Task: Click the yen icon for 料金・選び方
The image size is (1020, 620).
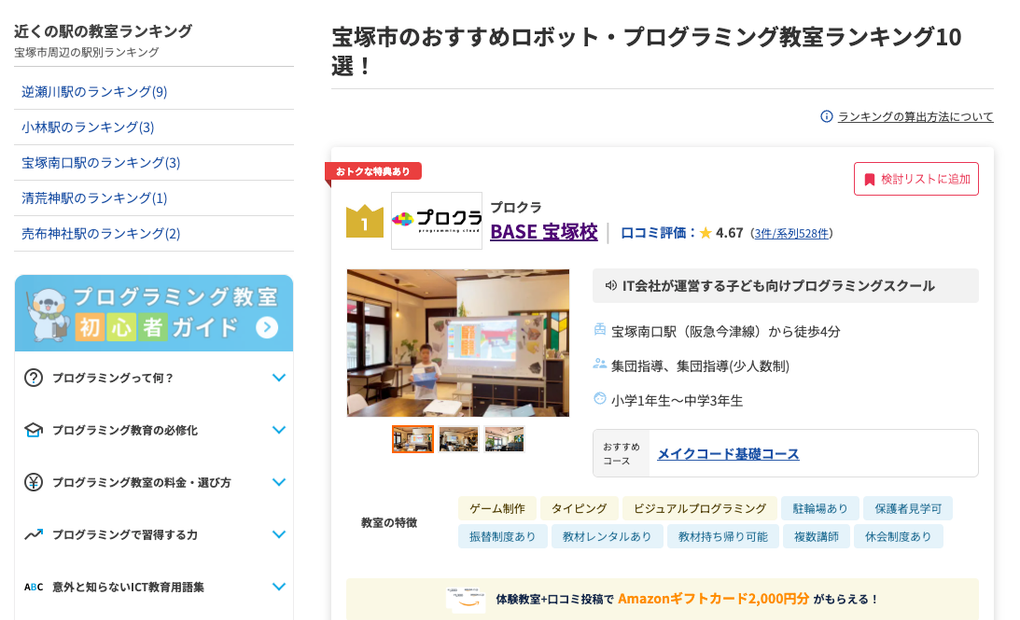Action: click(33, 482)
